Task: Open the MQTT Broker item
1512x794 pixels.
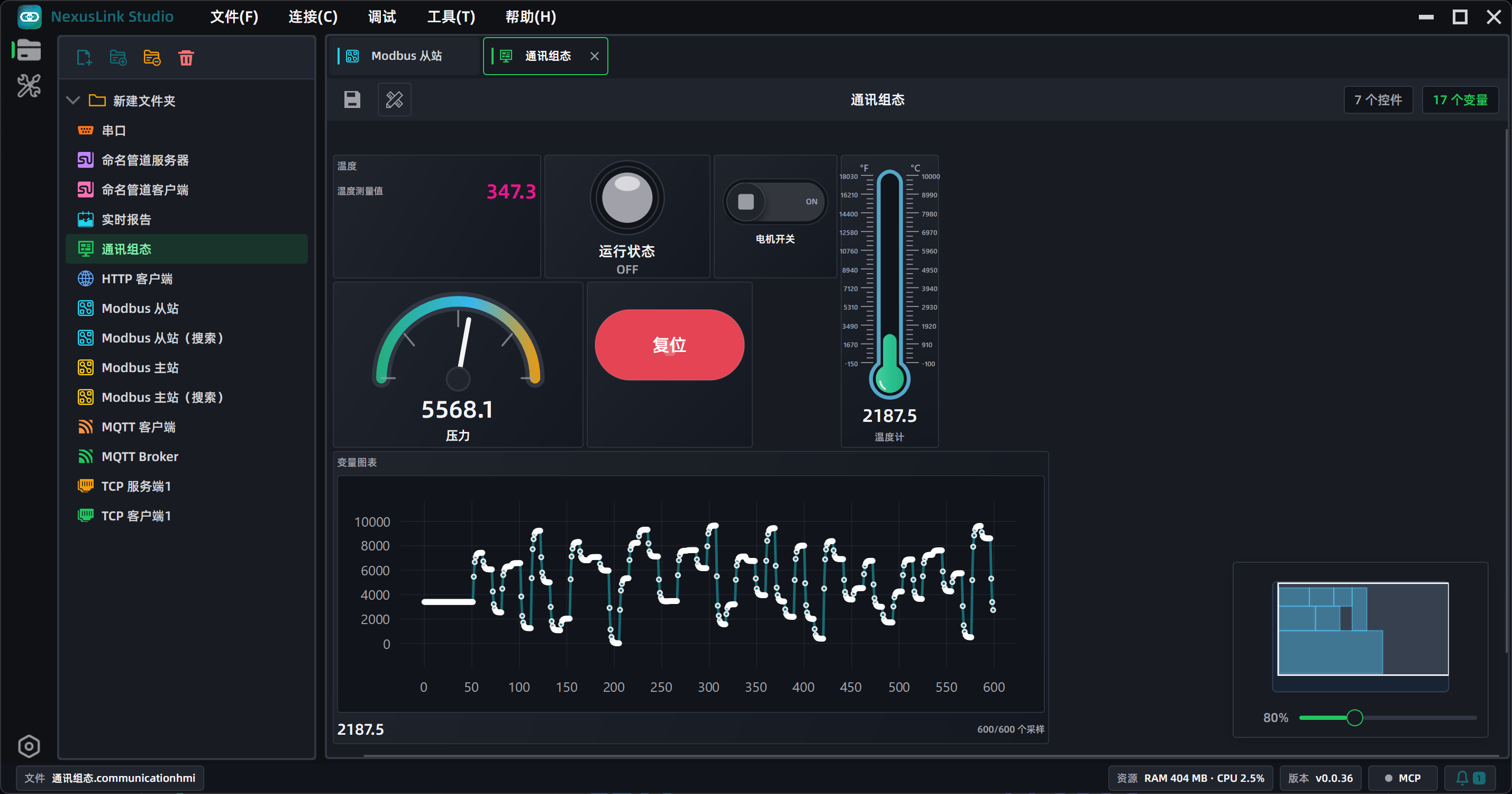Action: (187, 456)
